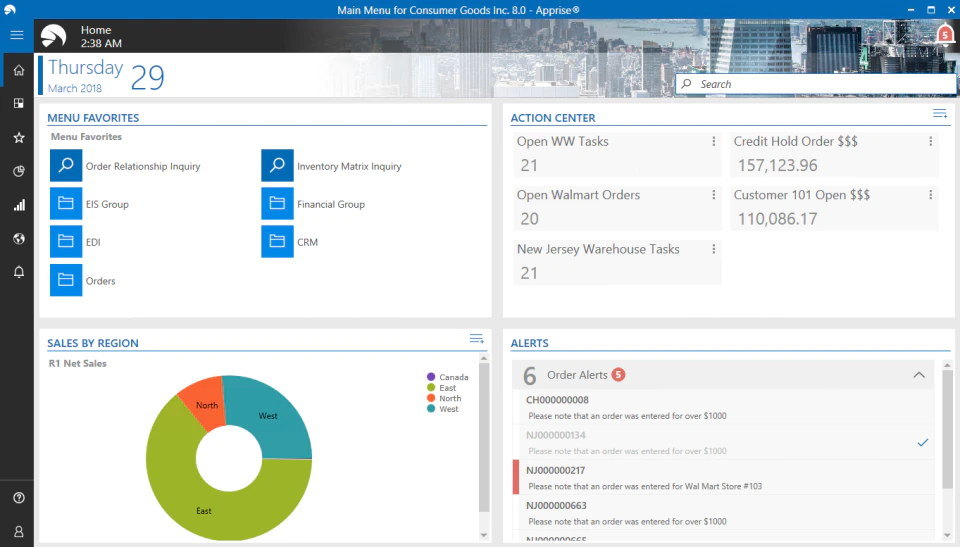Image resolution: width=960 pixels, height=547 pixels.
Task: Click the red alert bell badge
Action: click(x=945, y=34)
